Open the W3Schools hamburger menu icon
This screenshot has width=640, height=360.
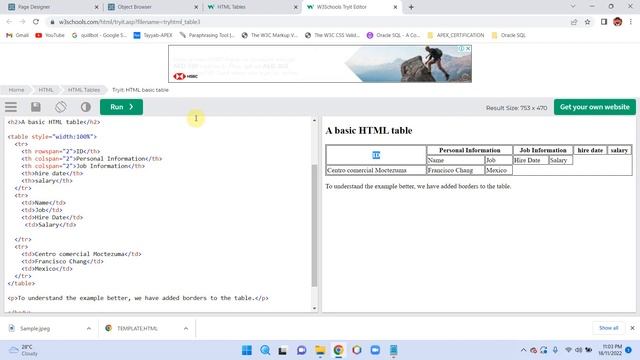pos(11,107)
